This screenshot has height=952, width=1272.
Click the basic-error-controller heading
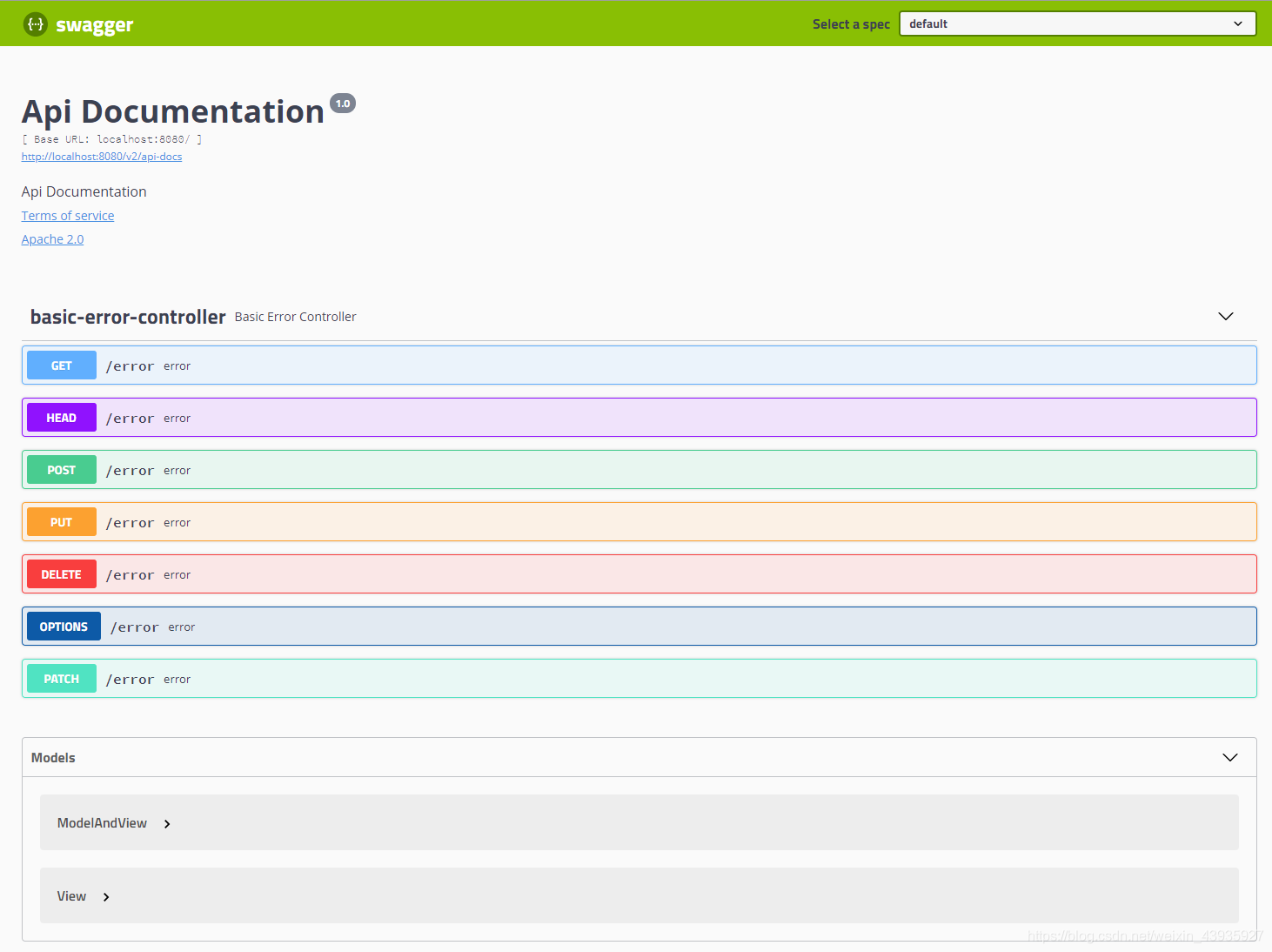click(x=128, y=317)
